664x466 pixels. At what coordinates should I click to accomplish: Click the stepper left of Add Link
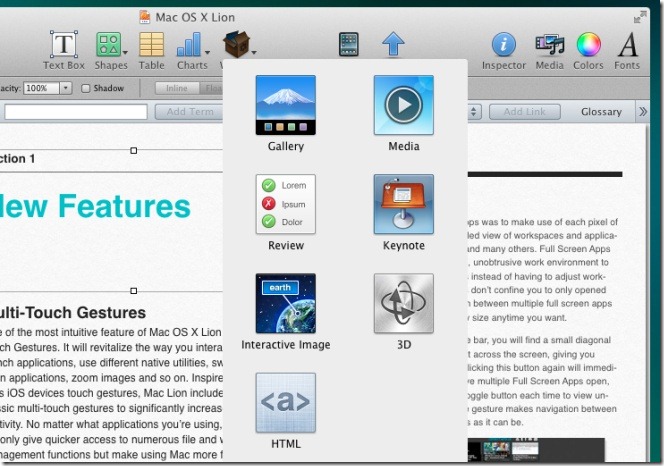click(x=474, y=112)
